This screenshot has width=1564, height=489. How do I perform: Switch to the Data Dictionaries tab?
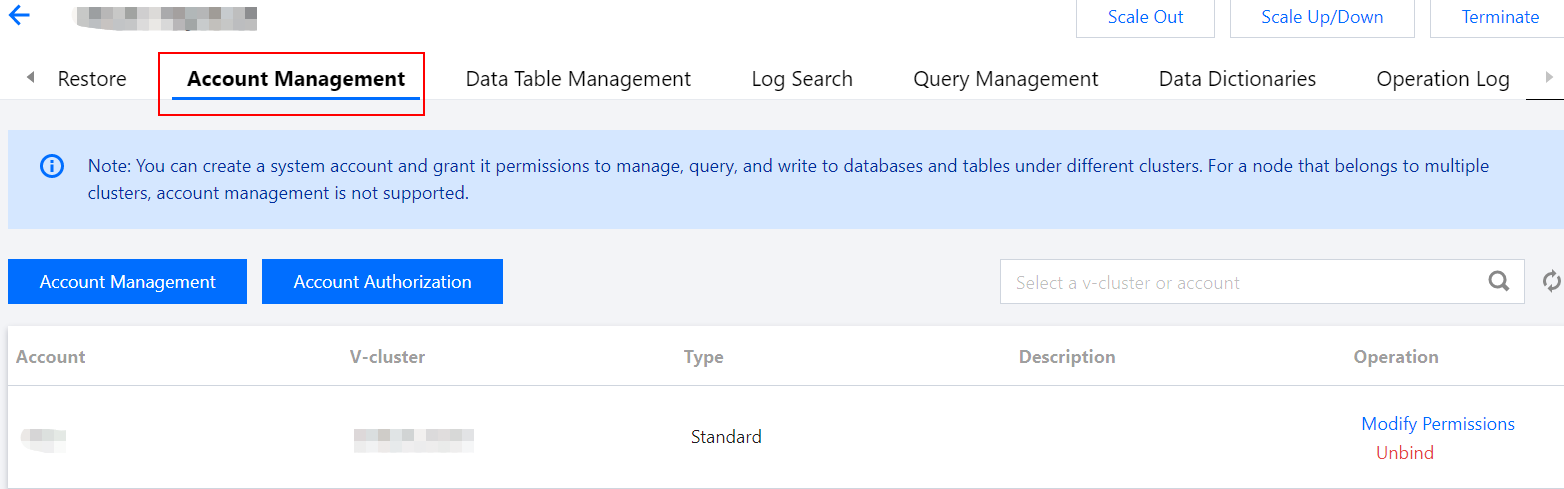point(1237,79)
